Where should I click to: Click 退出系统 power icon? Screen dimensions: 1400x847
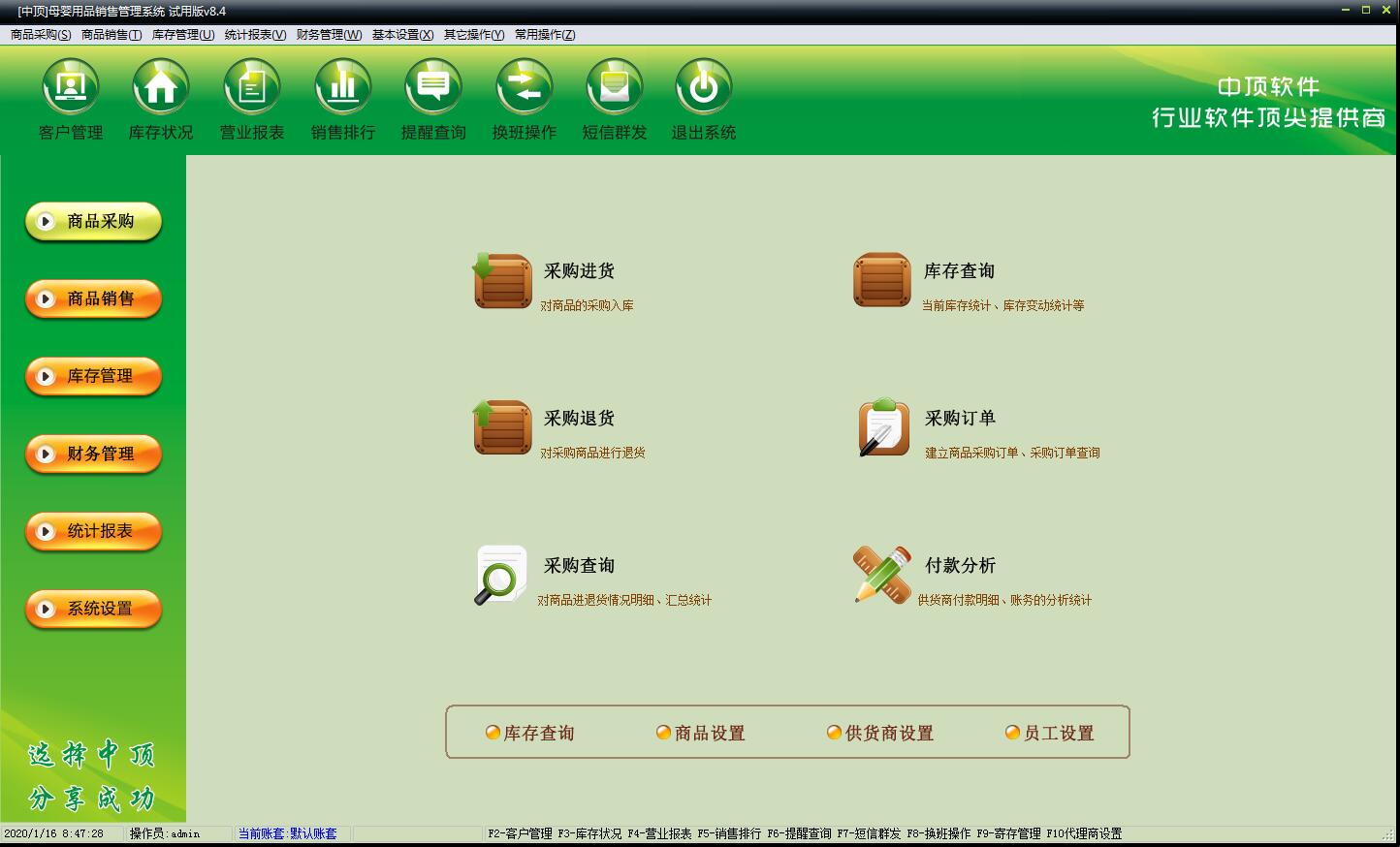pyautogui.click(x=704, y=87)
